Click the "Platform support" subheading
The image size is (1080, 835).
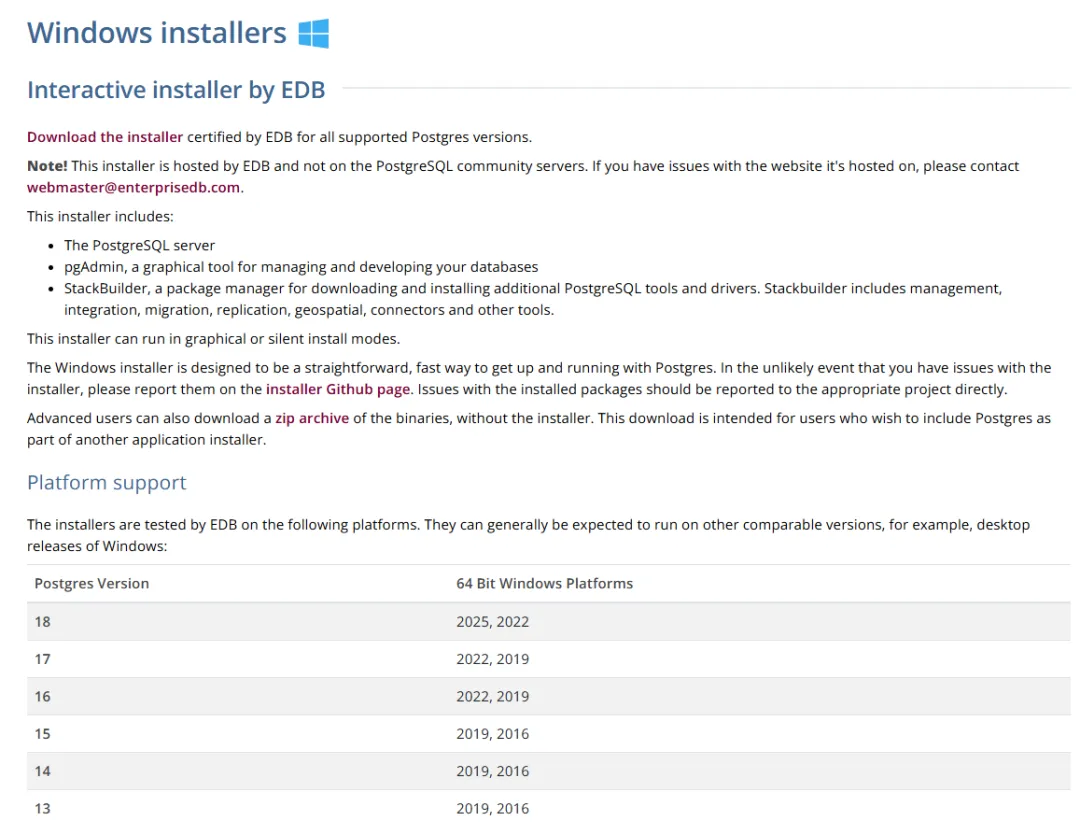107,482
